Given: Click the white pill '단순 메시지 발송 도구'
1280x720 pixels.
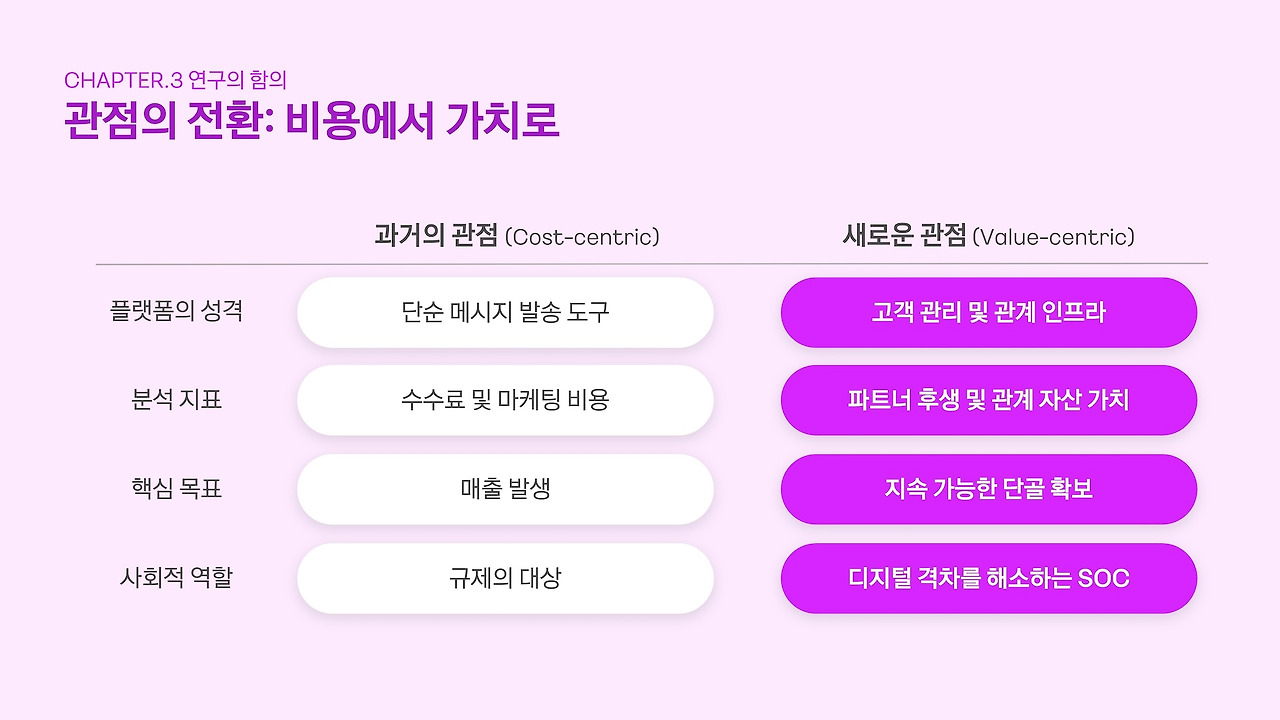Looking at the screenshot, I should 505,312.
